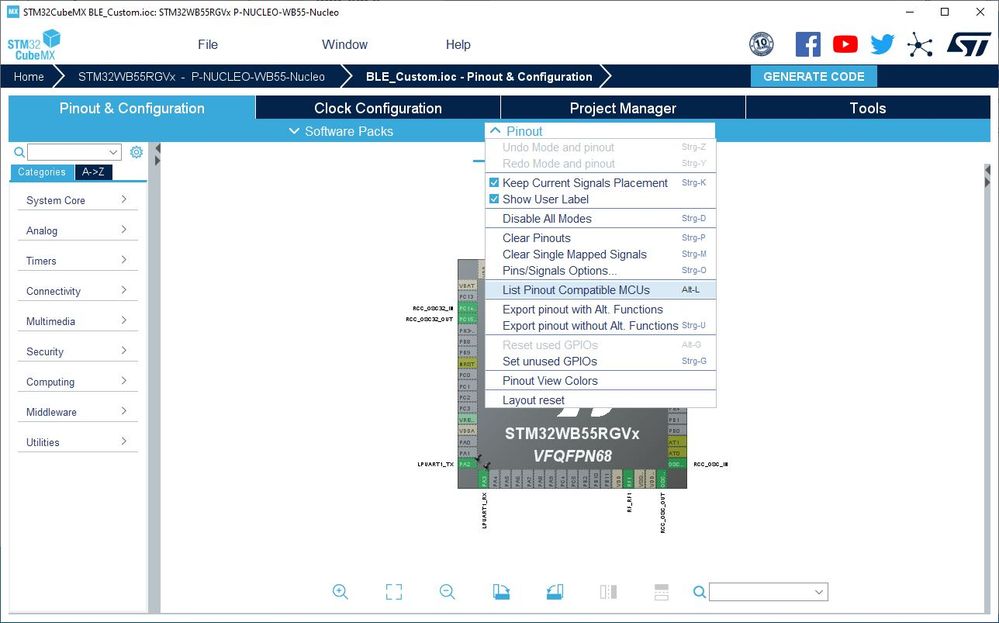Open the Twitter link icon
999x623 pixels.
click(882, 45)
